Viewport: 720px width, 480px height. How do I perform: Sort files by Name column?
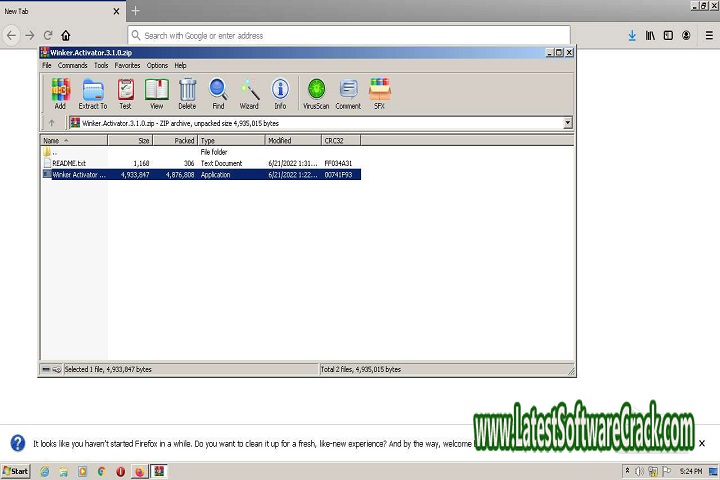[x=74, y=141]
